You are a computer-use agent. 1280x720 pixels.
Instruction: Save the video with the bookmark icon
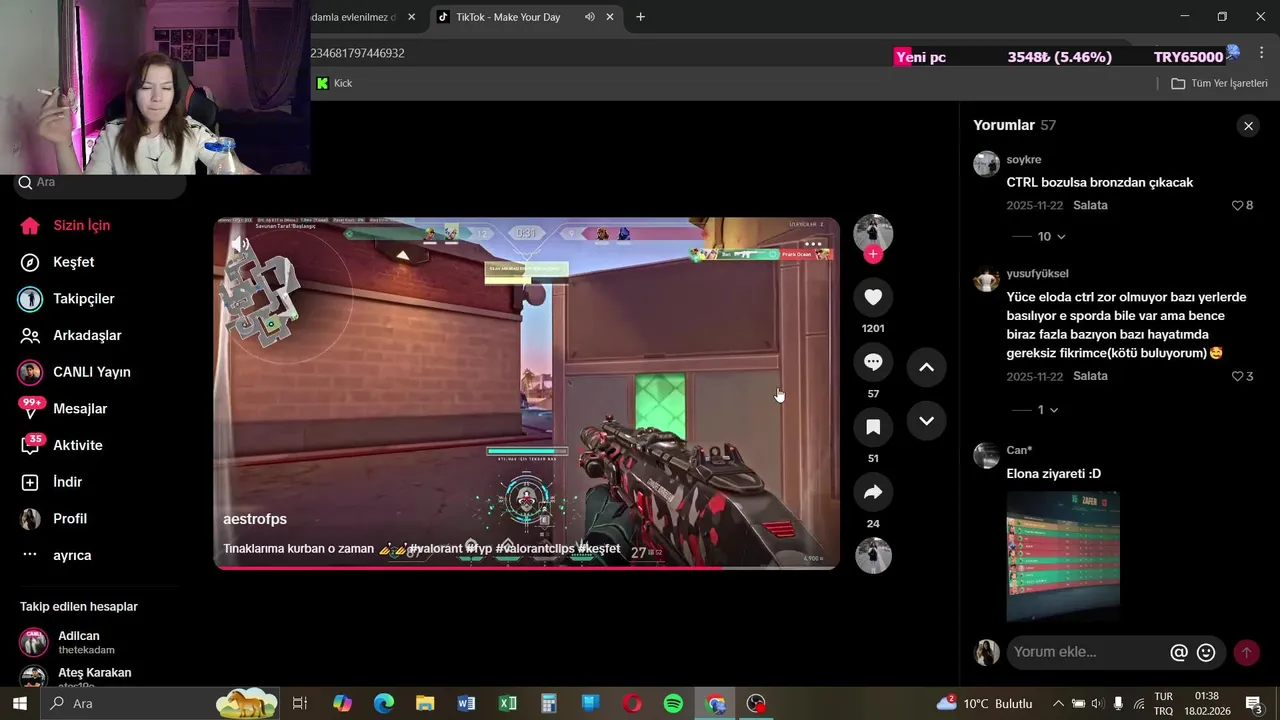(873, 427)
